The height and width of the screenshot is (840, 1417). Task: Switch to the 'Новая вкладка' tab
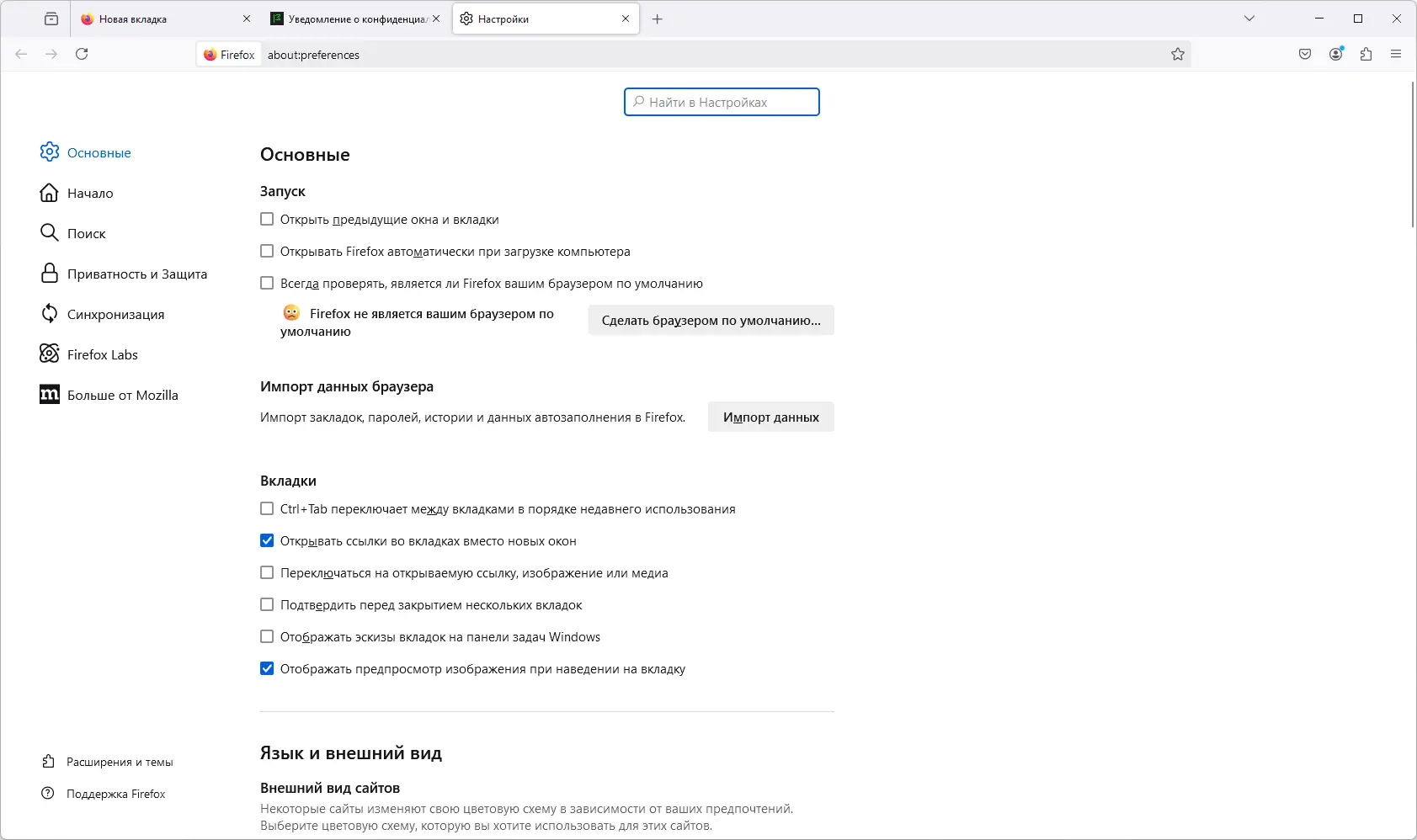pyautogui.click(x=160, y=19)
